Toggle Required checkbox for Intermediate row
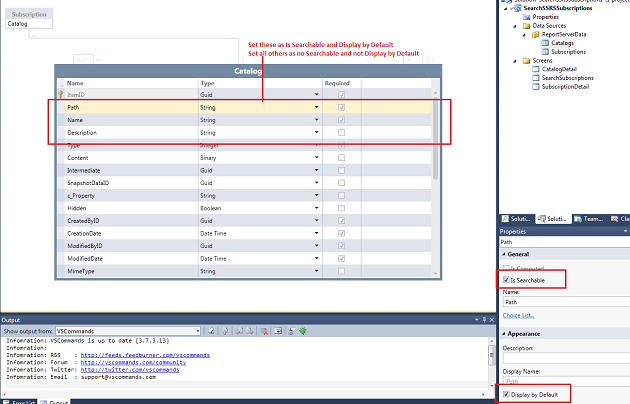 click(342, 170)
